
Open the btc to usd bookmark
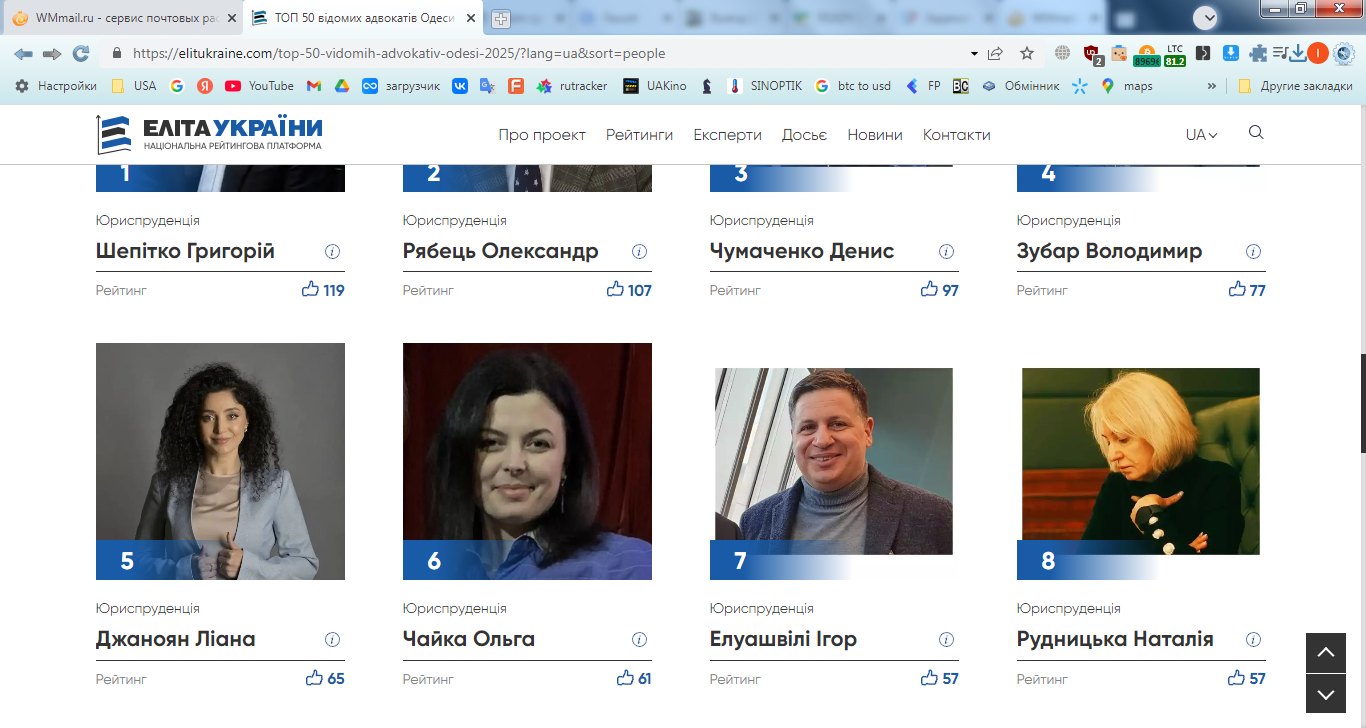tap(852, 86)
